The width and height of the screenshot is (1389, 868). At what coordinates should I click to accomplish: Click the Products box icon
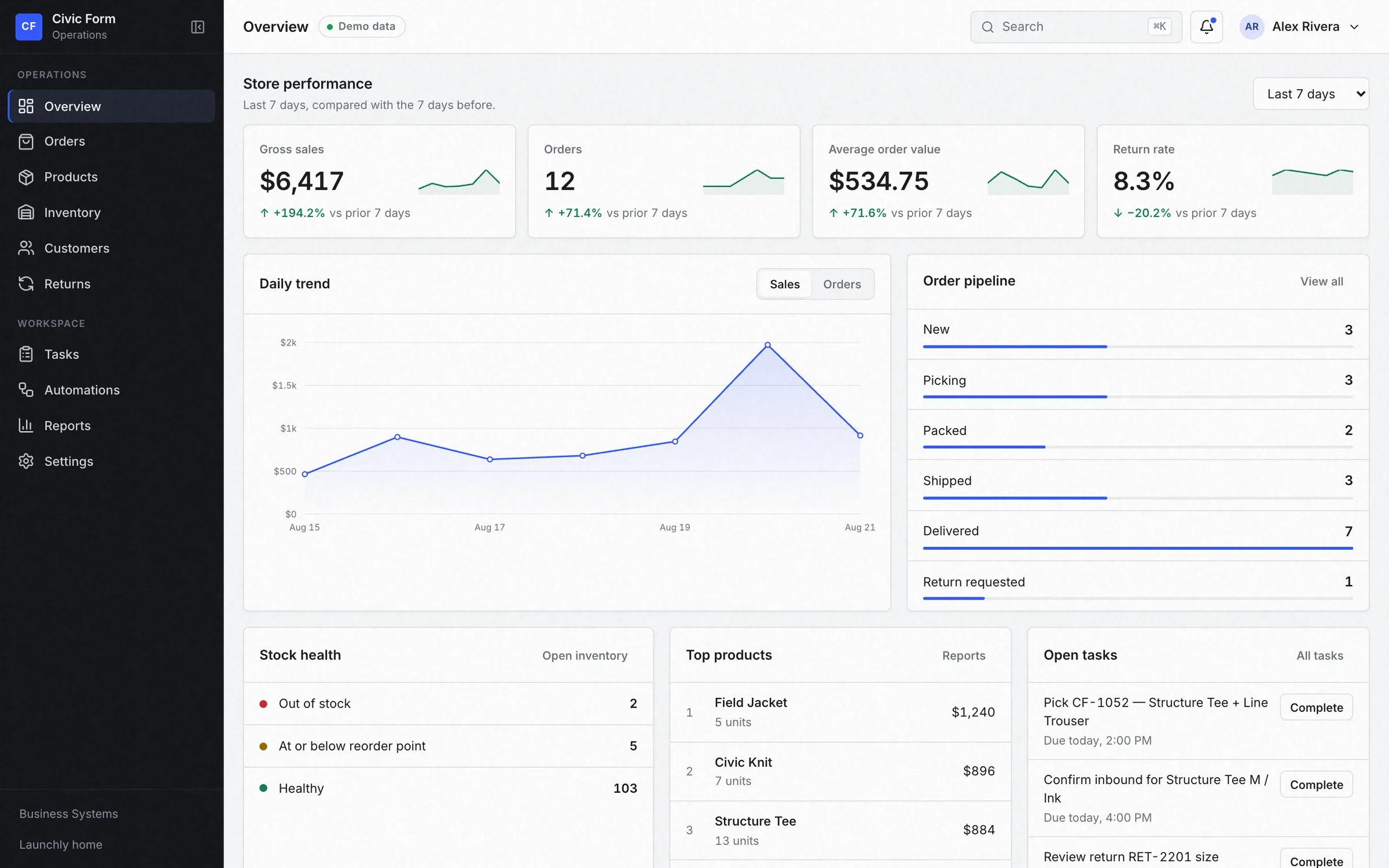click(x=26, y=177)
